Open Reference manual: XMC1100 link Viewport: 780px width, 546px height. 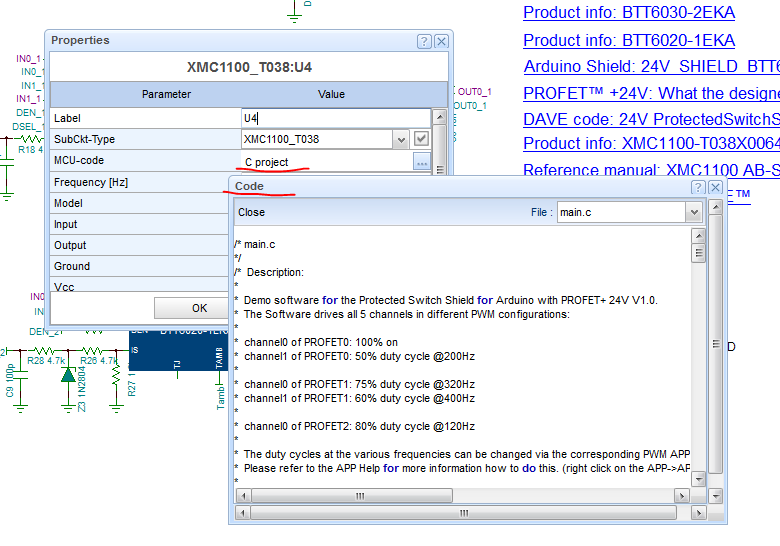(652, 170)
